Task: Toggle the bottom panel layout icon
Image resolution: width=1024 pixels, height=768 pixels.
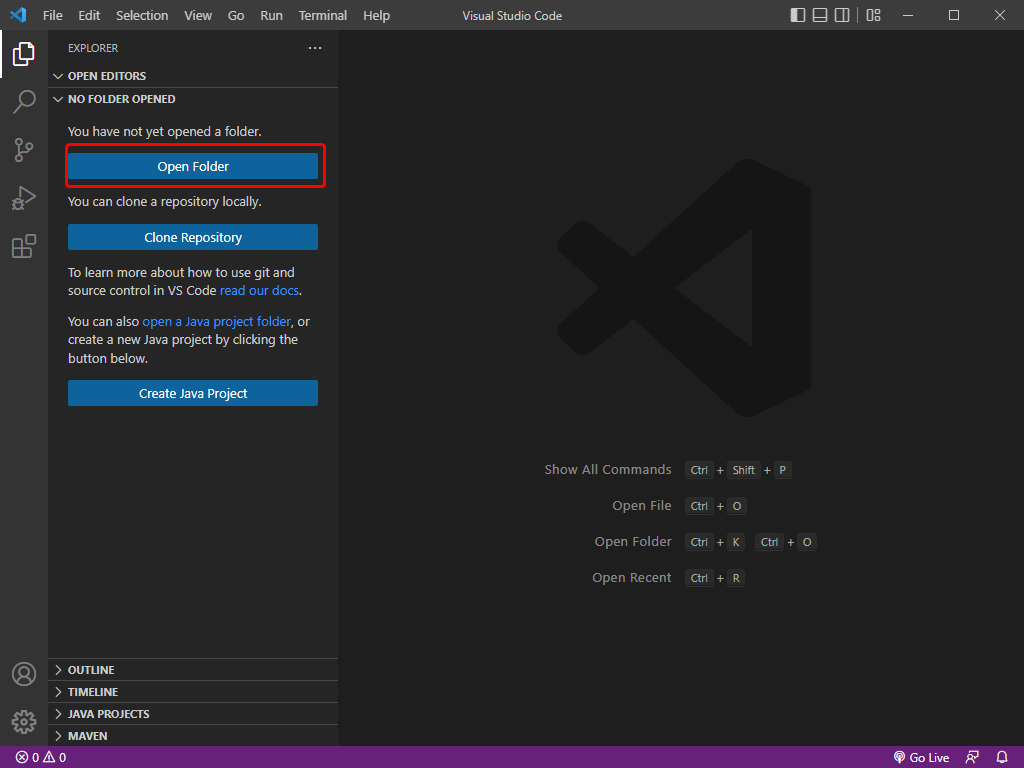Action: (x=820, y=15)
